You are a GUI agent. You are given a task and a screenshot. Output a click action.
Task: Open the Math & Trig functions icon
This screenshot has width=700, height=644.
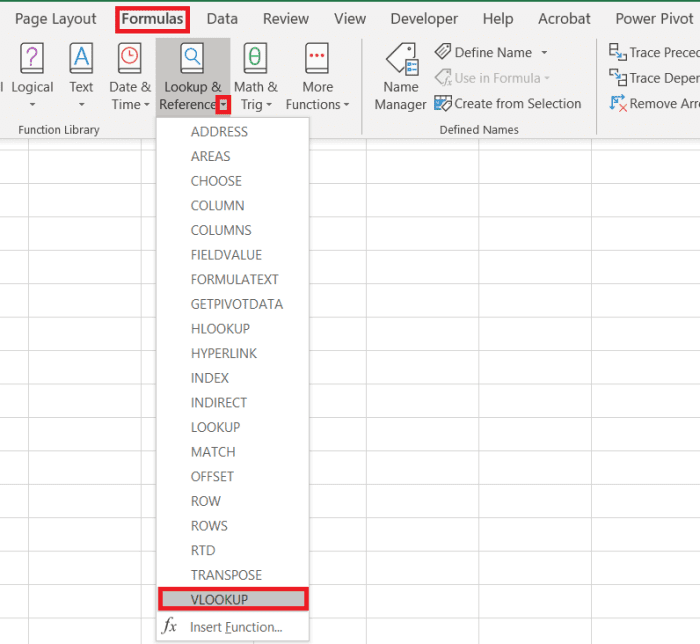pyautogui.click(x=255, y=58)
